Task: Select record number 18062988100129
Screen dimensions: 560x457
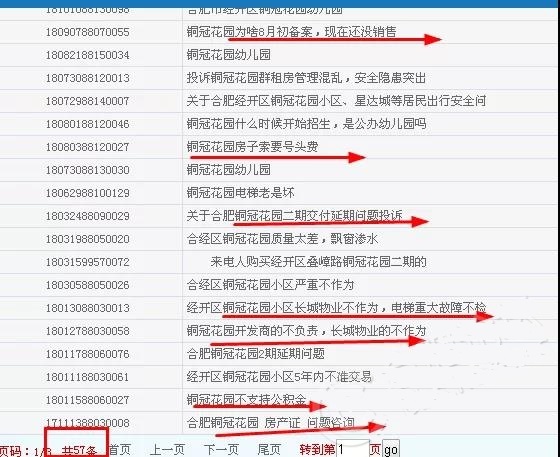Action: [88, 193]
